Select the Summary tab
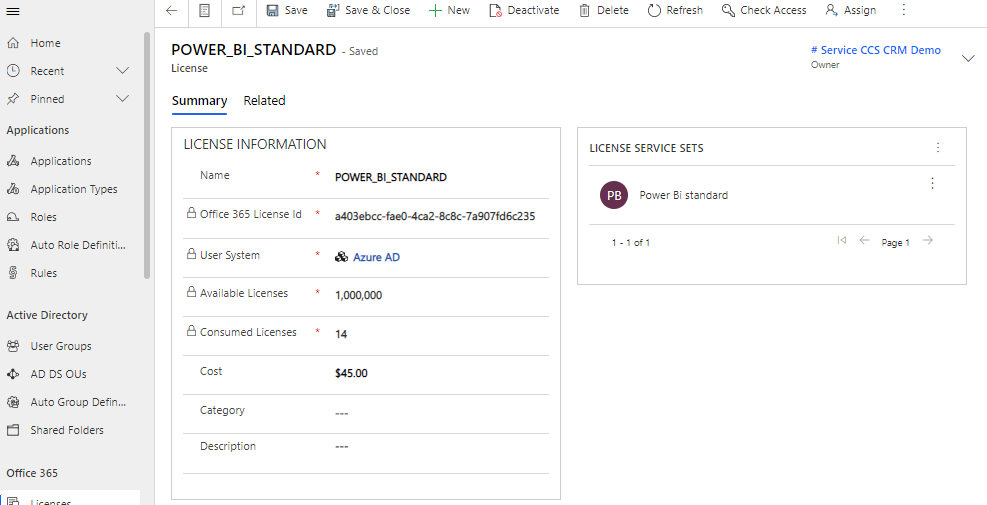This screenshot has height=505, width=987. click(x=199, y=101)
